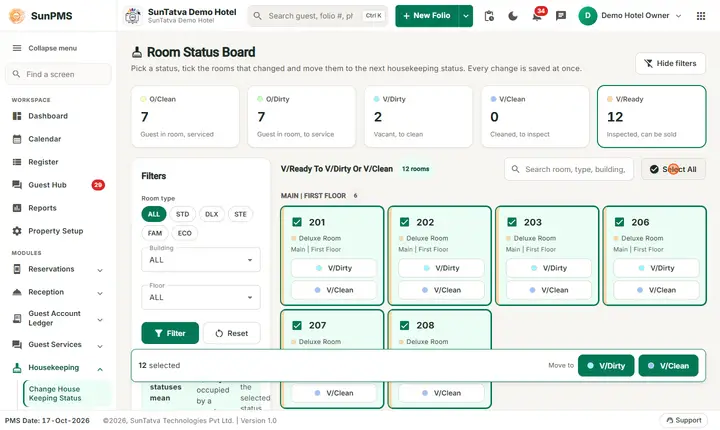
Task: Click the Collapse menu hamburger icon
Action: click(17, 48)
